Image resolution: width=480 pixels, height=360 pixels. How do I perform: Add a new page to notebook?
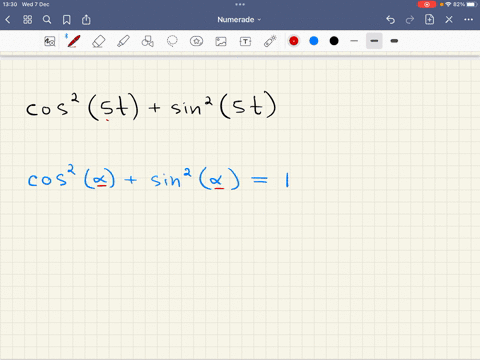coord(429,19)
